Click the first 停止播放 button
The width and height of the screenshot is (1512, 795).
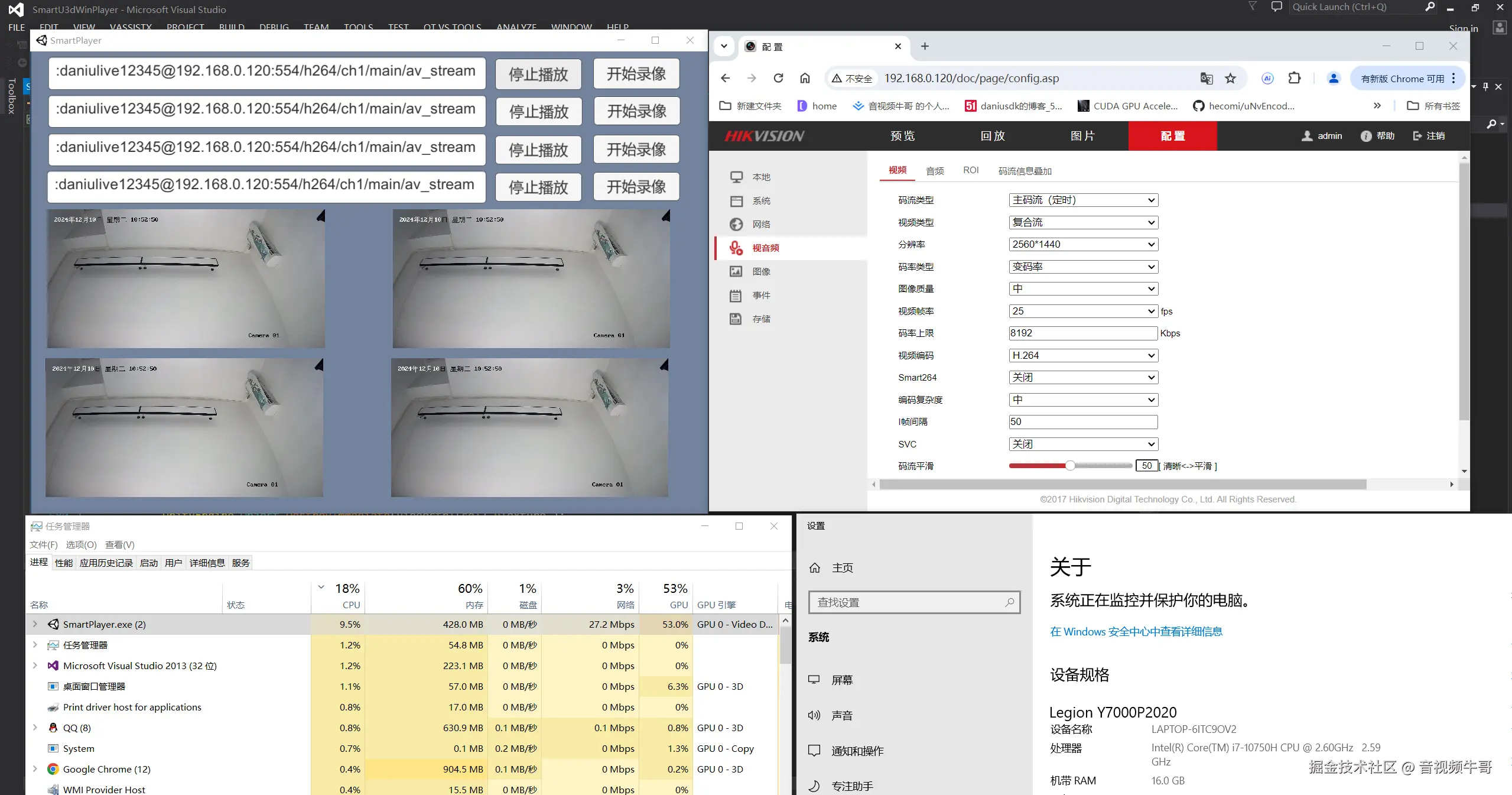(x=538, y=74)
